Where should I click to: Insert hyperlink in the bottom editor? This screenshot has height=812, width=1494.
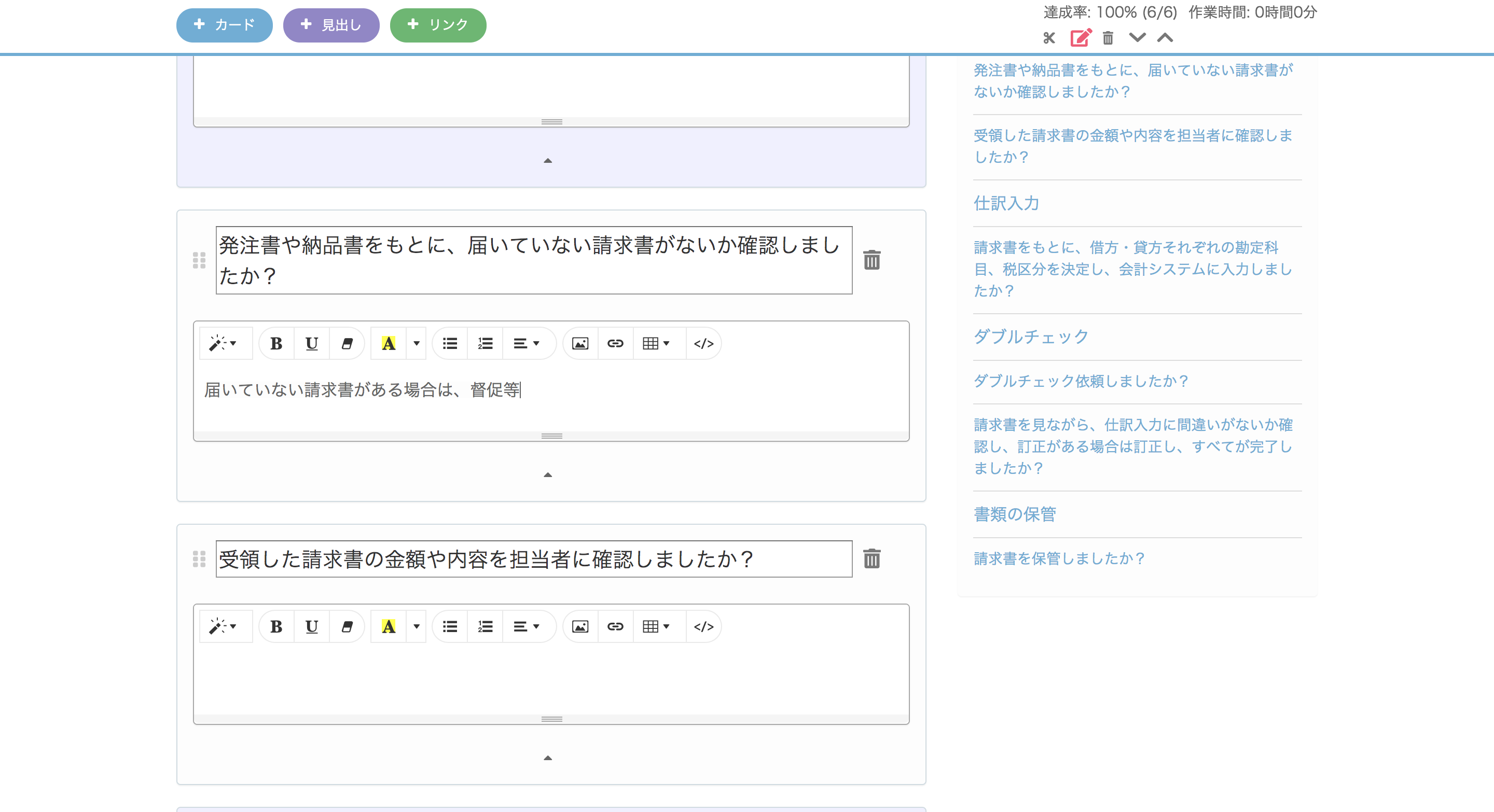coord(615,626)
